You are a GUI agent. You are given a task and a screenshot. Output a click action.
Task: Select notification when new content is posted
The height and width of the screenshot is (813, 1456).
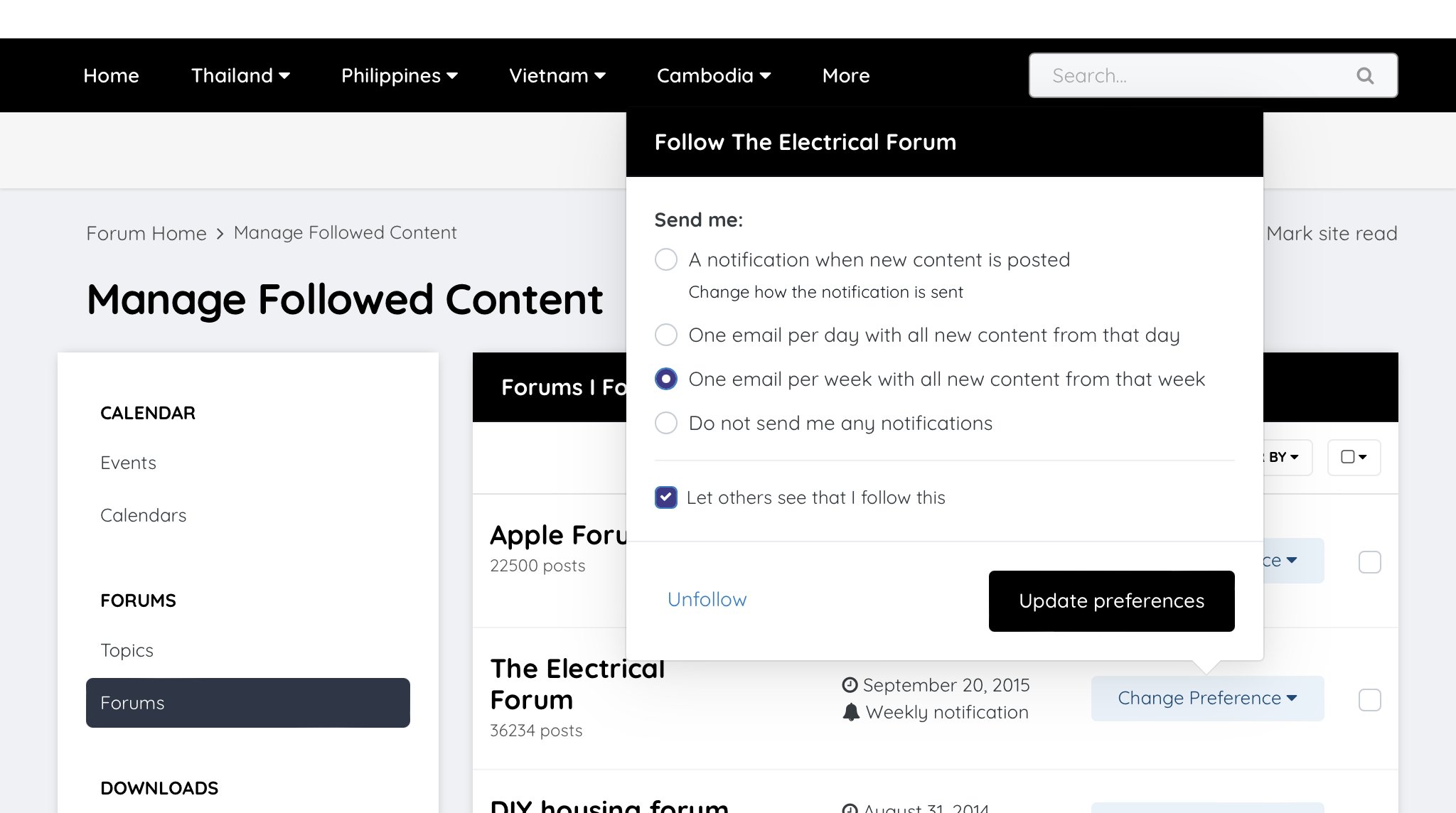pyautogui.click(x=666, y=259)
